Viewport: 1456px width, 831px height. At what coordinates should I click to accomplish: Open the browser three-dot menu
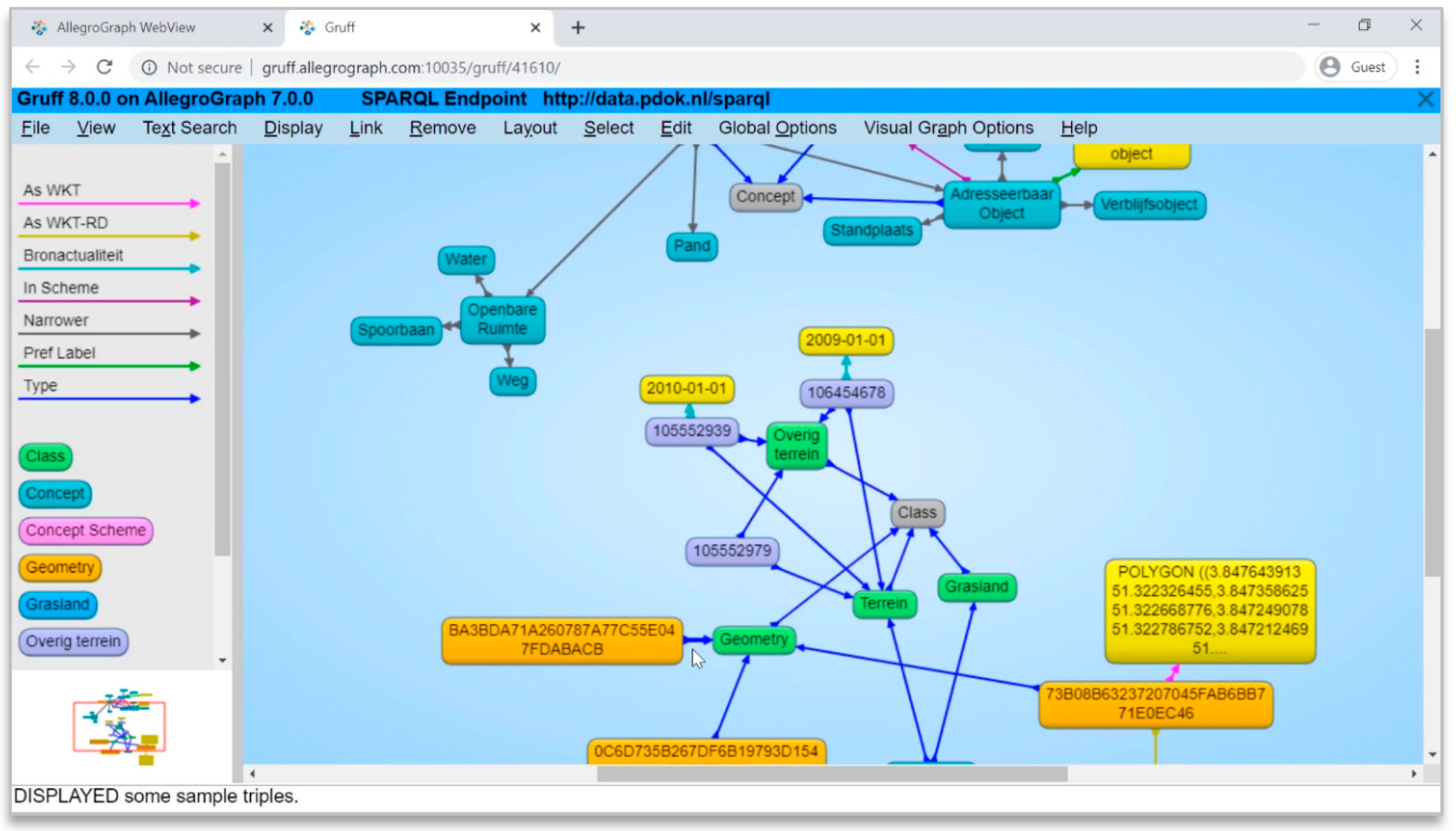1417,67
